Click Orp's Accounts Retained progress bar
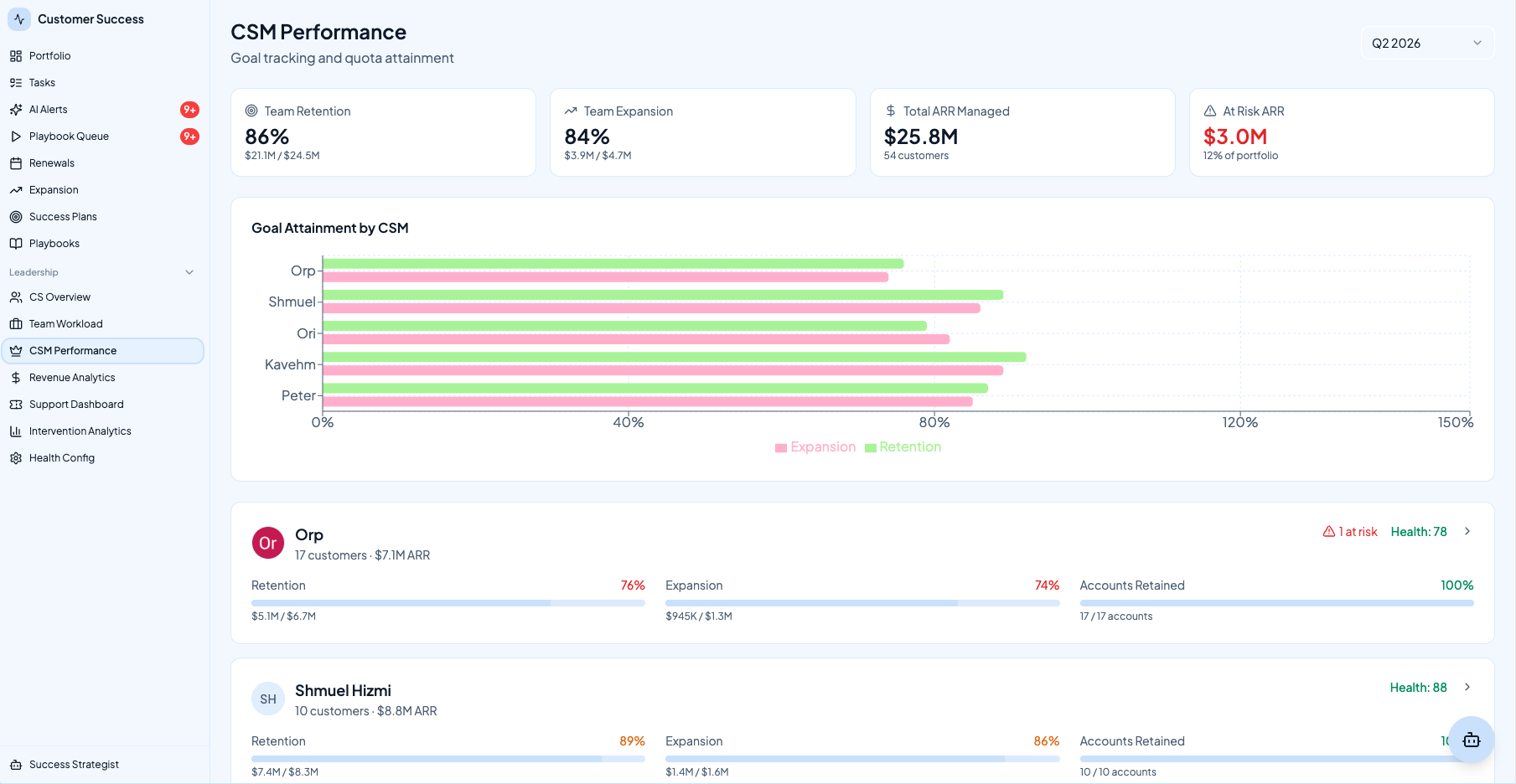This screenshot has width=1516, height=784. (1276, 603)
